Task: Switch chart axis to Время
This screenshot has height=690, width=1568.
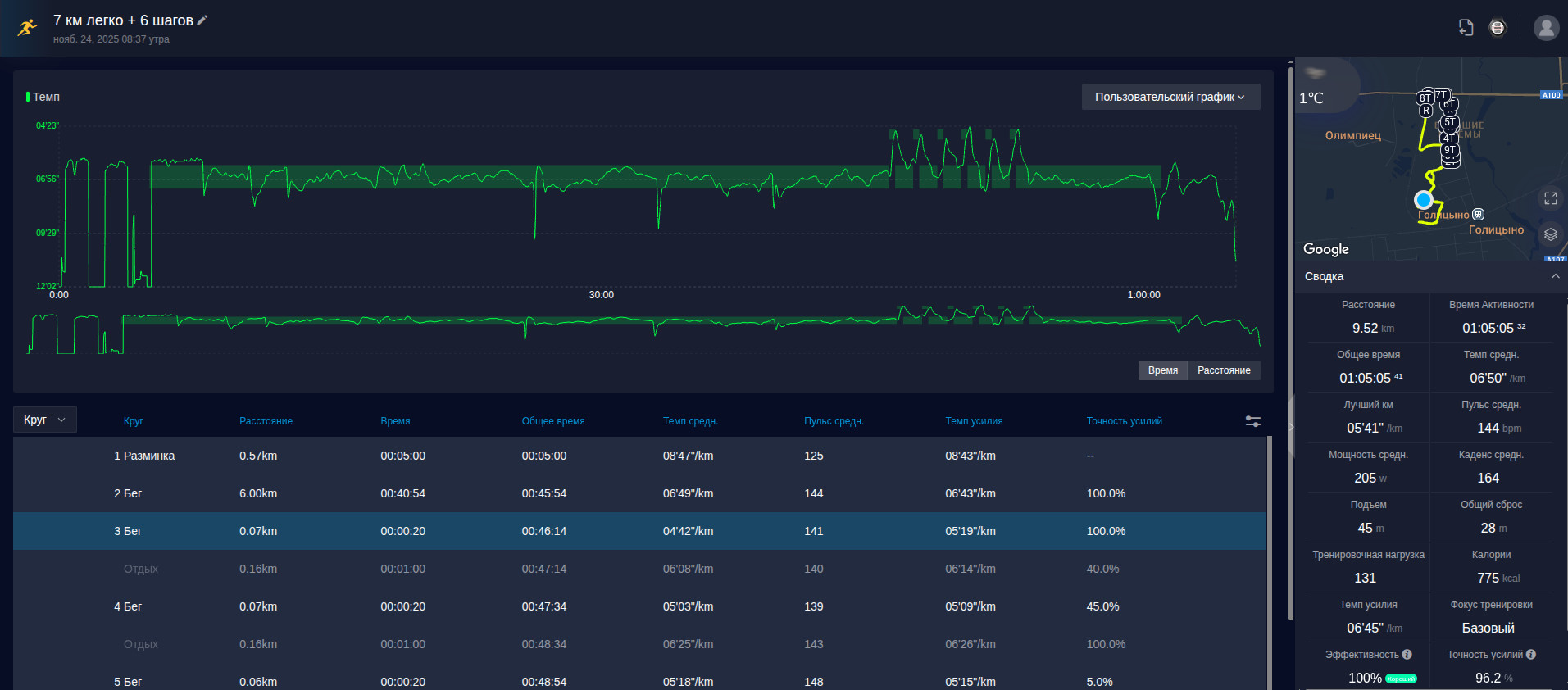Action: coord(1162,370)
